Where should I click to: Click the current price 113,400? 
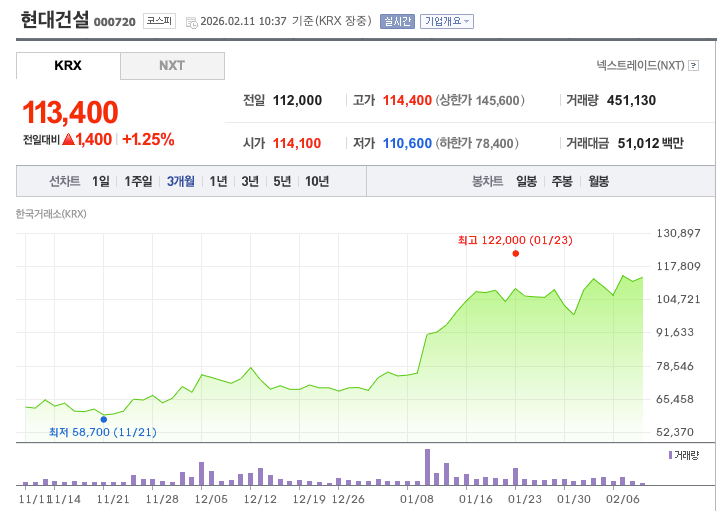point(70,112)
